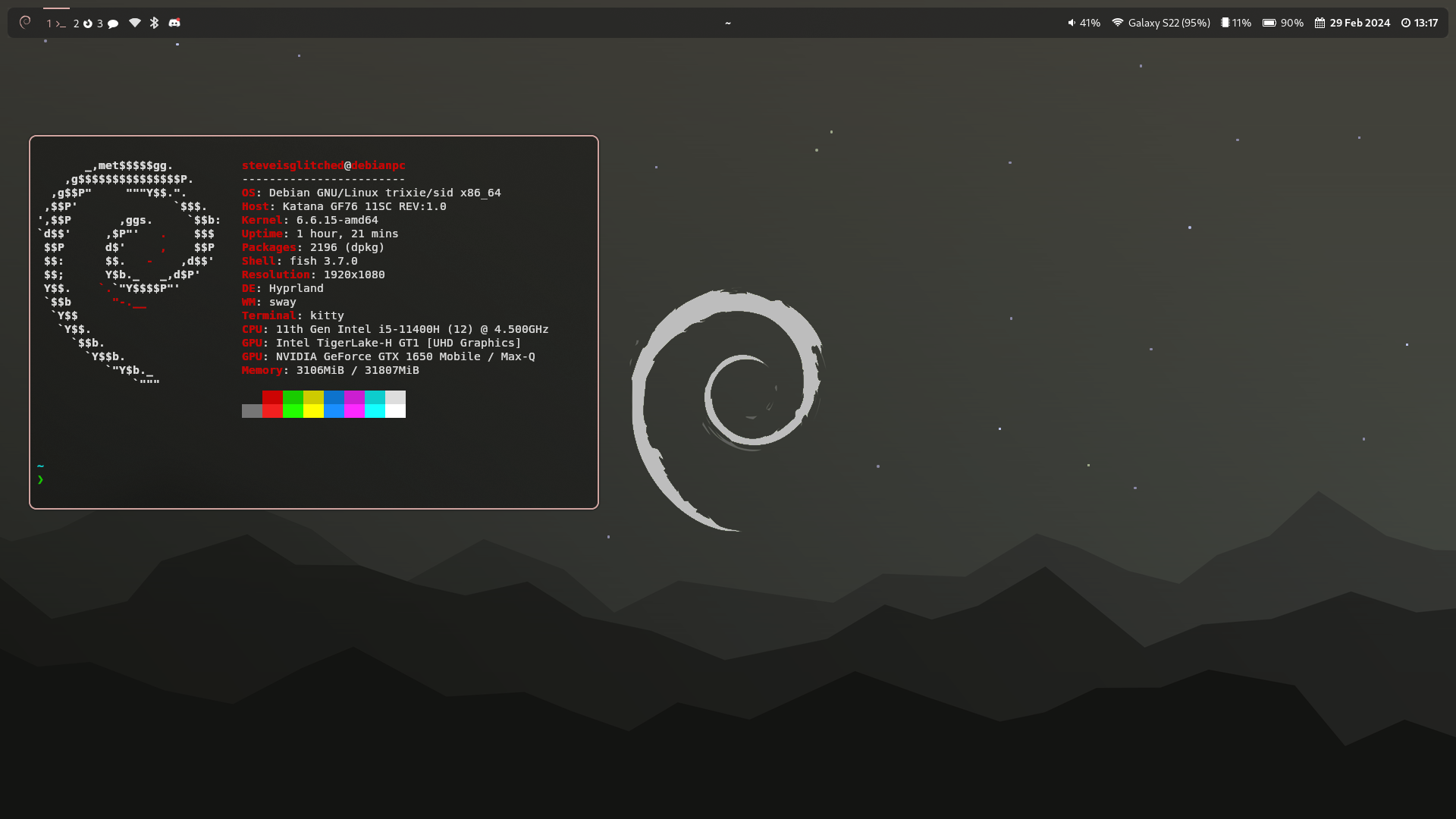The image size is (1456, 819).
Task: Toggle Bluetooth from the status bar
Action: tap(154, 23)
